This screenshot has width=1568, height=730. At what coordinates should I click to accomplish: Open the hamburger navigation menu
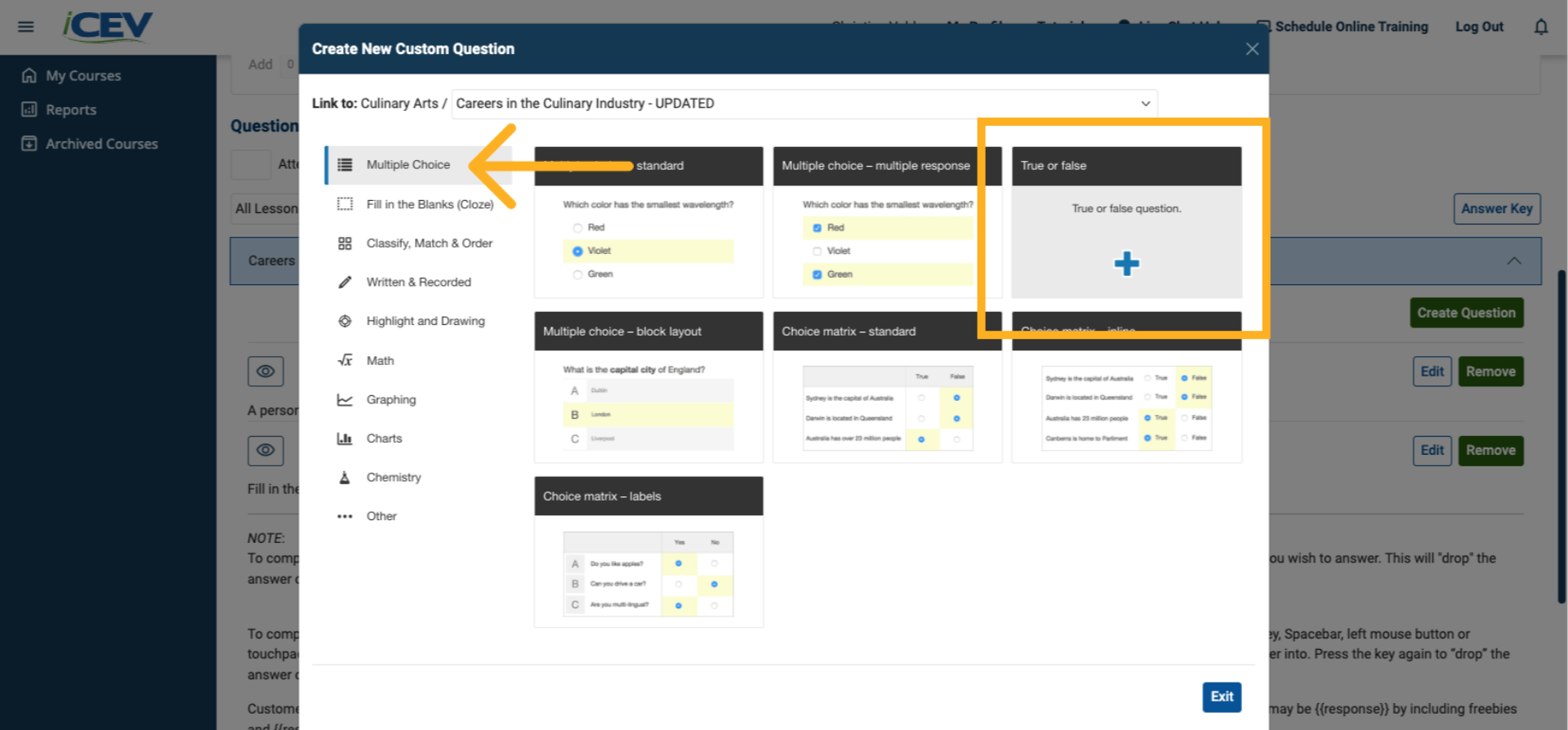pyautogui.click(x=26, y=27)
